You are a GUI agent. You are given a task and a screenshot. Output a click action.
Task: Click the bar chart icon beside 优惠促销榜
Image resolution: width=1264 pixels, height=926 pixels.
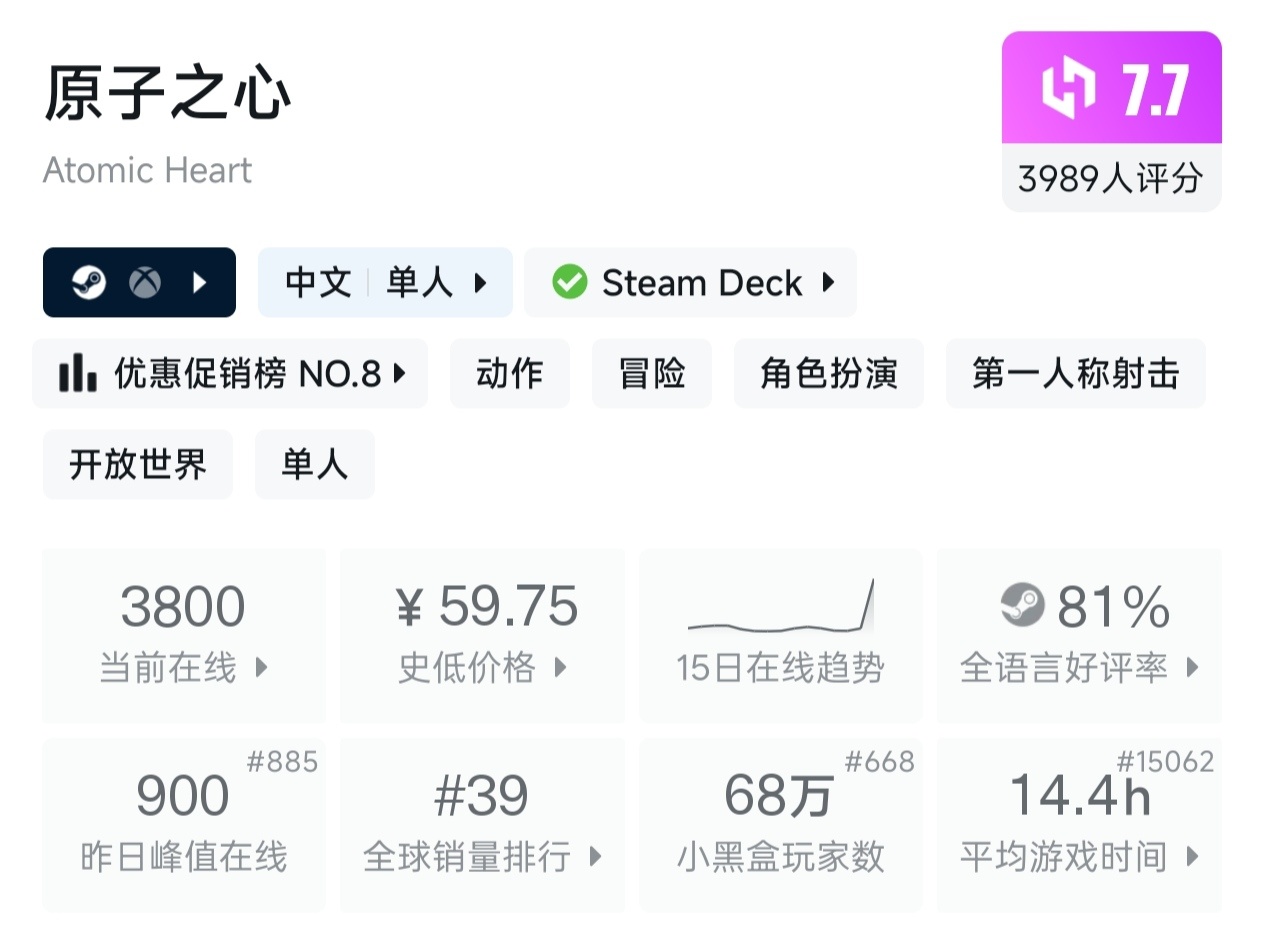point(78,374)
